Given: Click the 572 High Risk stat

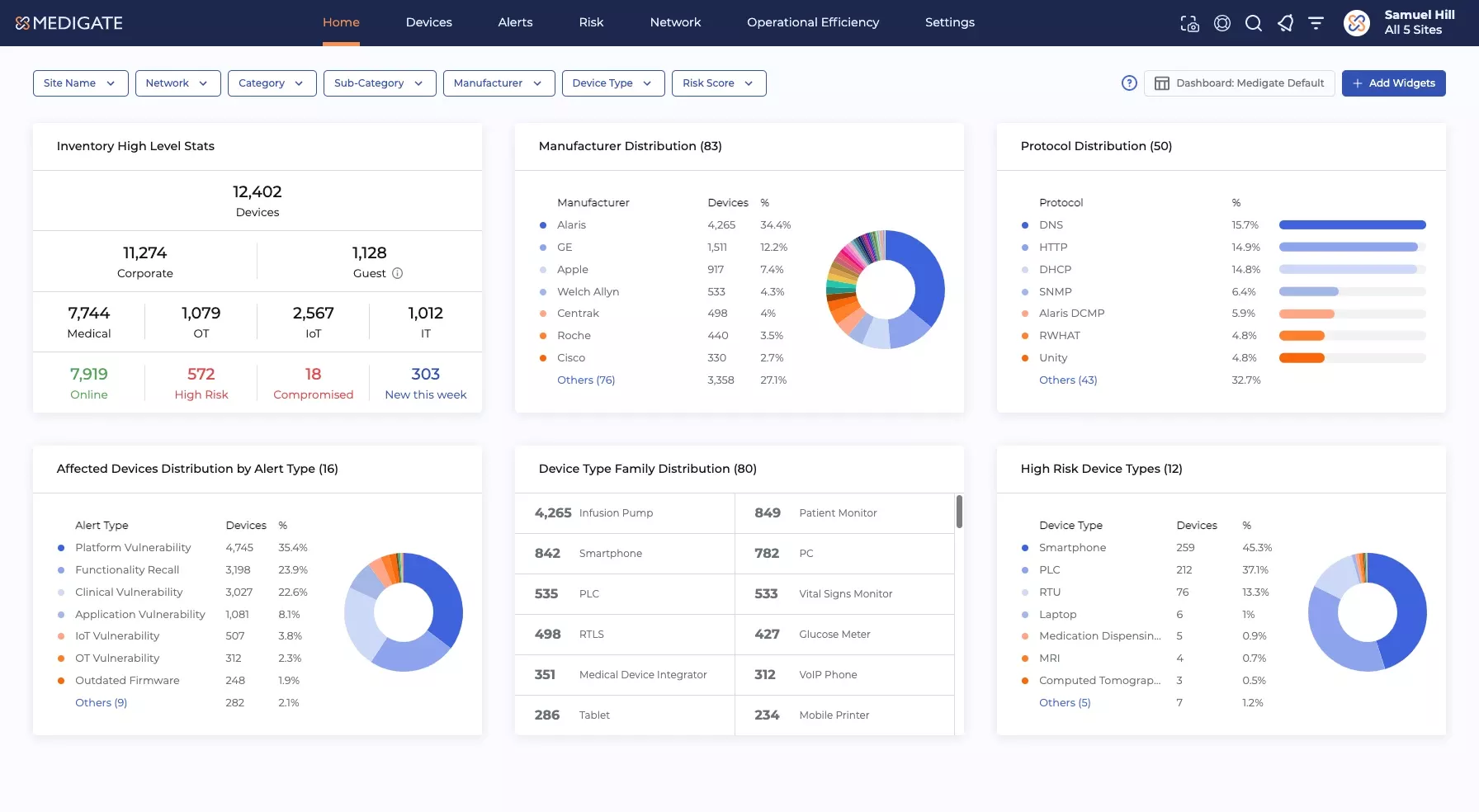Looking at the screenshot, I should (x=201, y=384).
